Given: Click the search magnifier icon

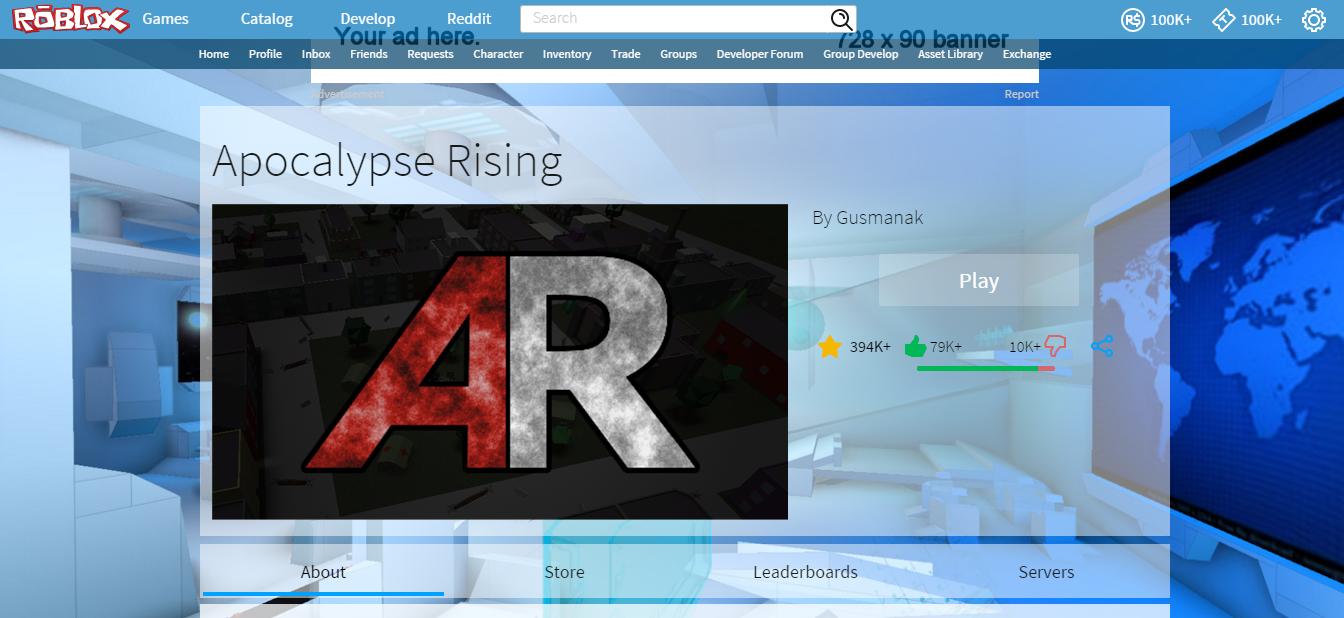Looking at the screenshot, I should pos(841,18).
